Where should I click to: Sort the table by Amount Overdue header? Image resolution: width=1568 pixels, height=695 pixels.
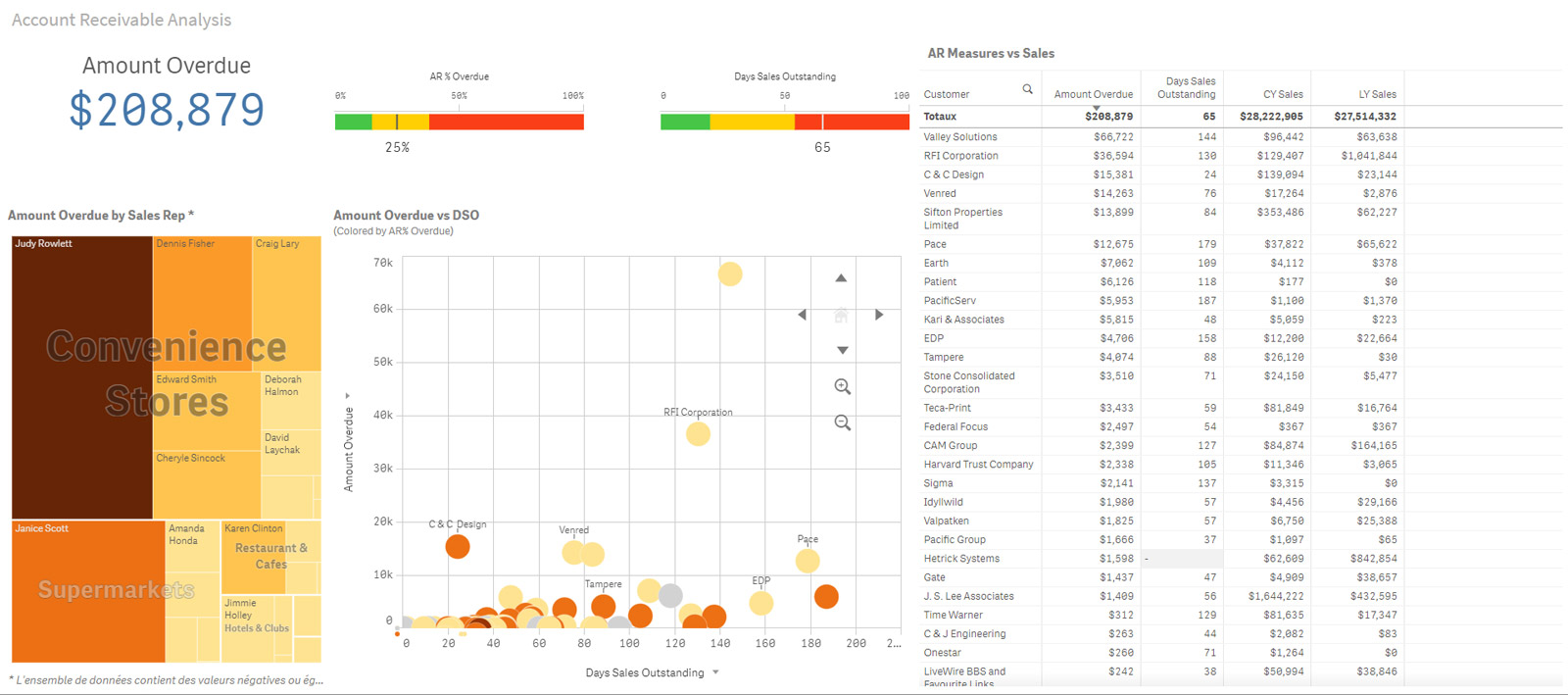pos(1093,94)
